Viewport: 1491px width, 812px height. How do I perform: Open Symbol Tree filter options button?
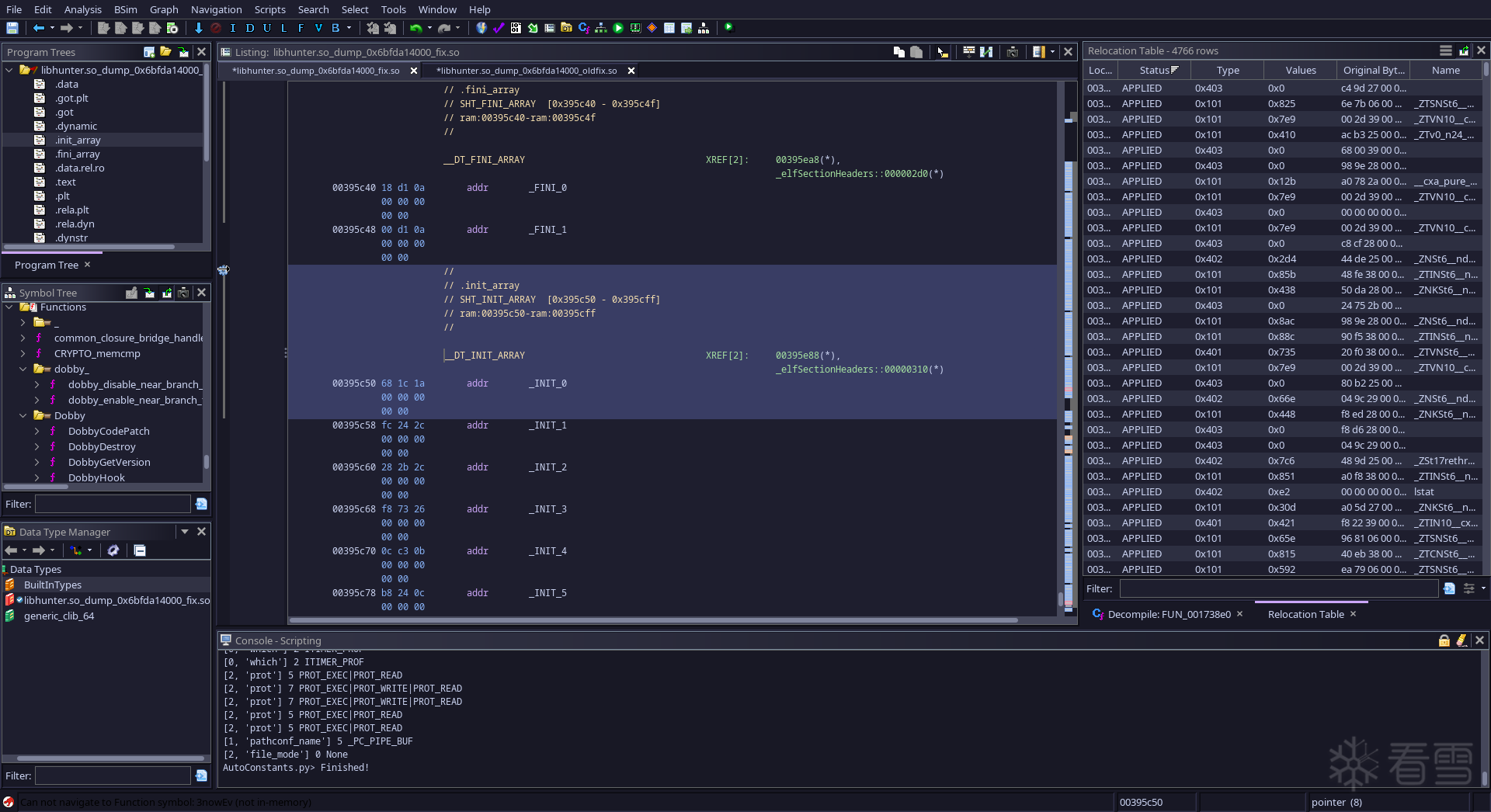pos(201,504)
